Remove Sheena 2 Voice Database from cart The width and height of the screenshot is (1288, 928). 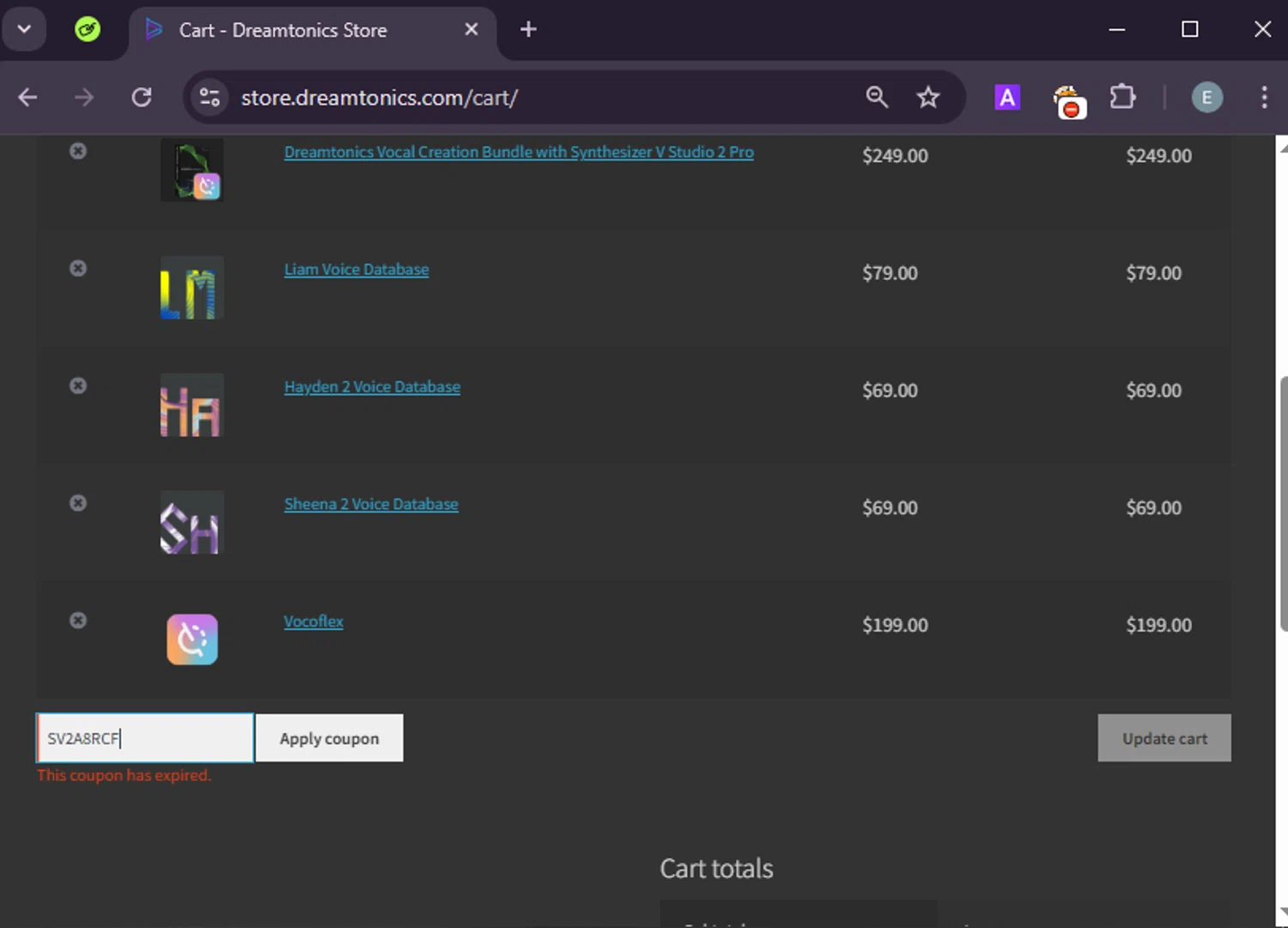tap(78, 503)
